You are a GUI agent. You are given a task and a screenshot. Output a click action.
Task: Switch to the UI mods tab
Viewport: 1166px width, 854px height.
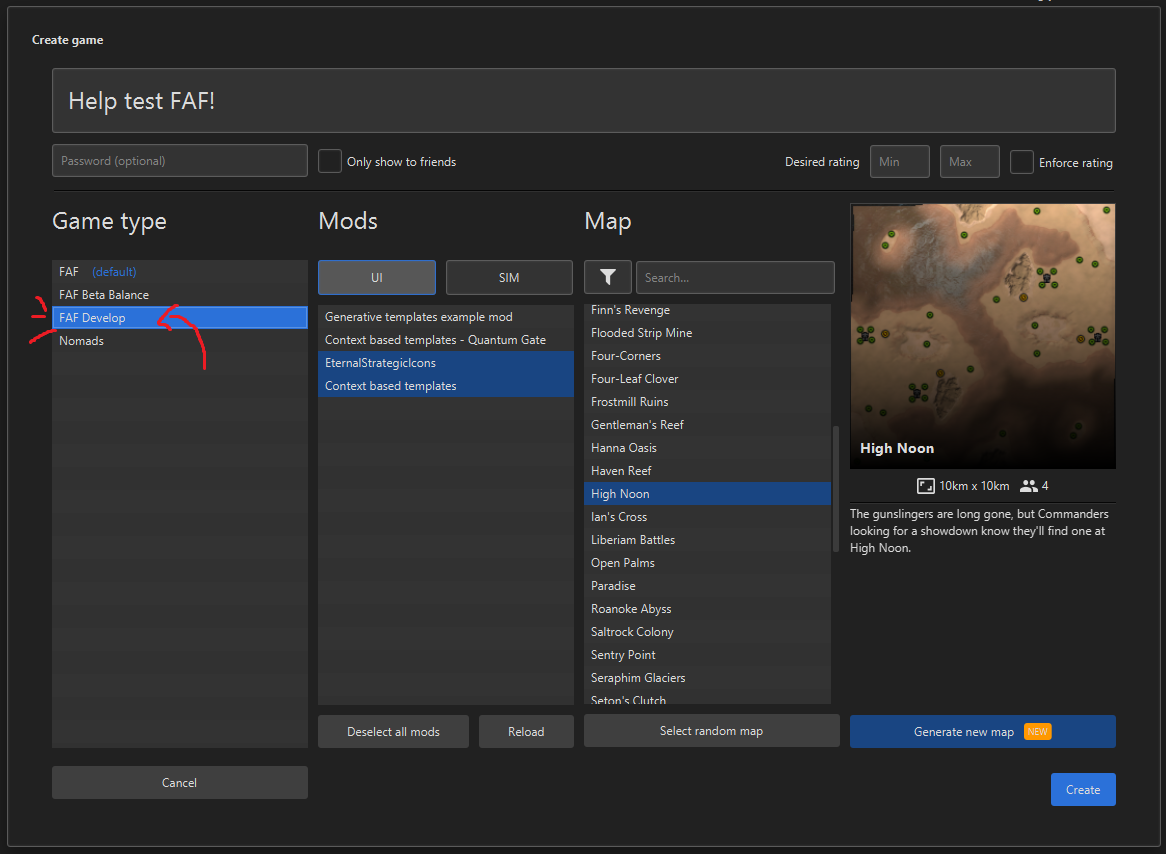(377, 277)
